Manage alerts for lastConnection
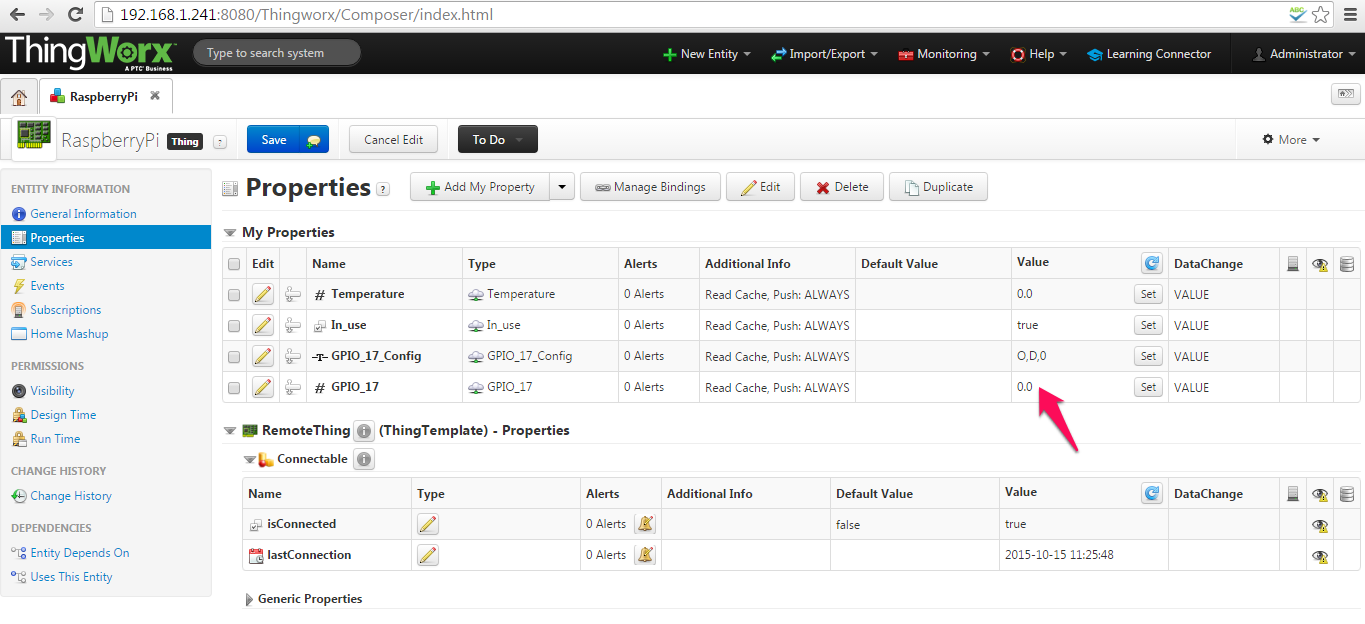Image resolution: width=1365 pixels, height=624 pixels. 646,555
